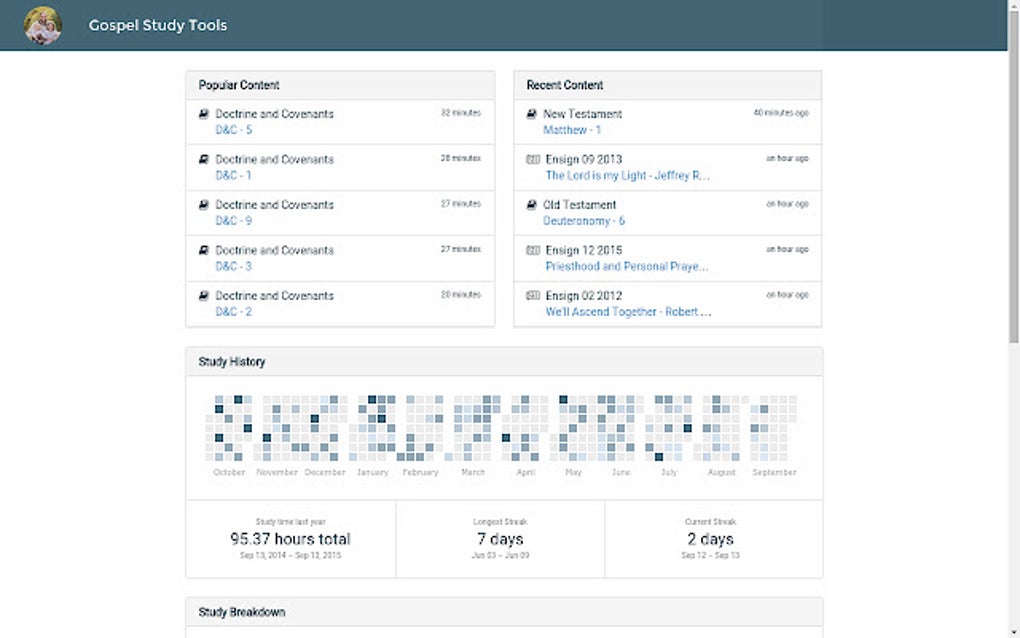Open 'The Lord is my Light' article

tap(627, 175)
